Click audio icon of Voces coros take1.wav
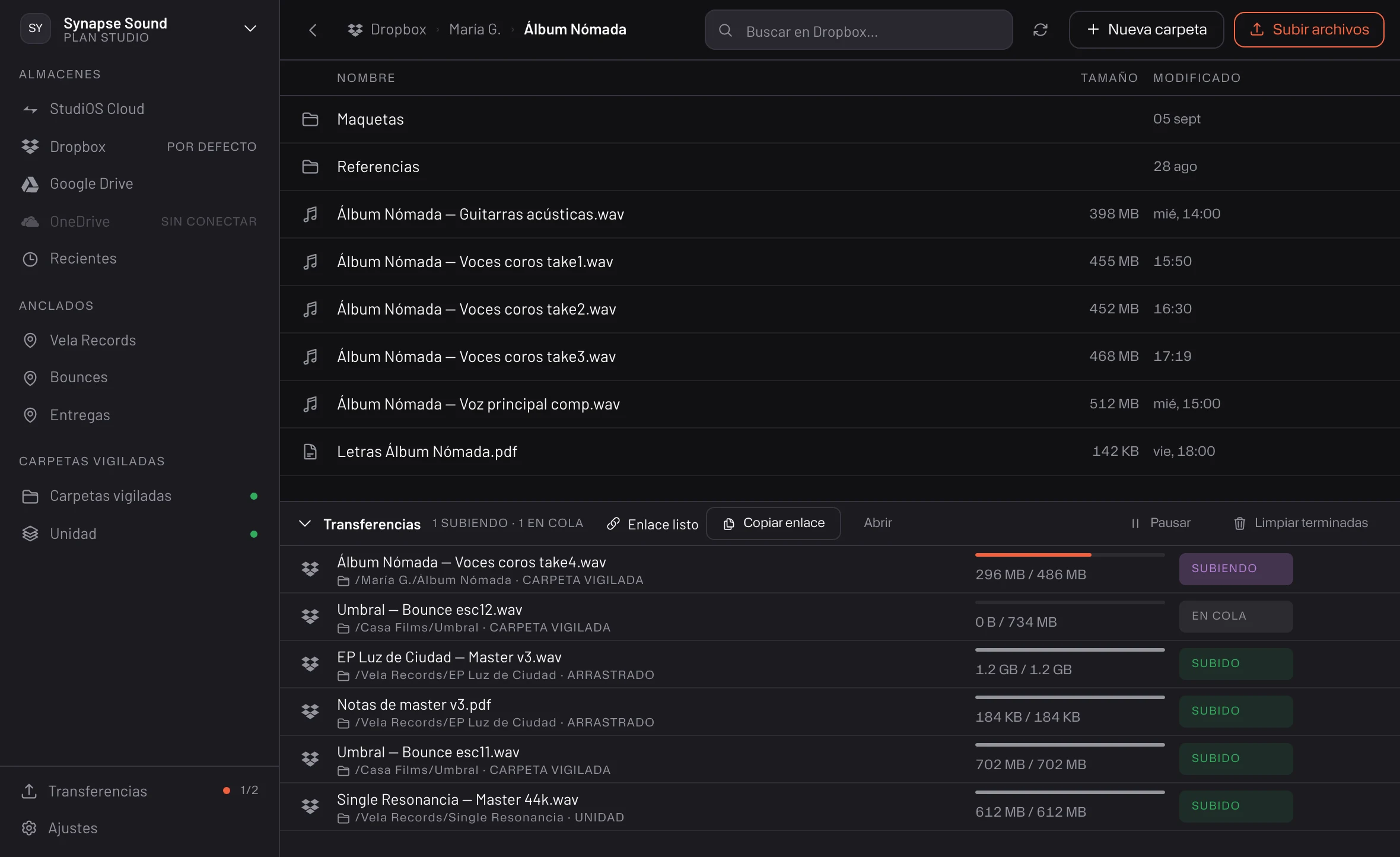Viewport: 1400px width, 857px height. (x=310, y=262)
